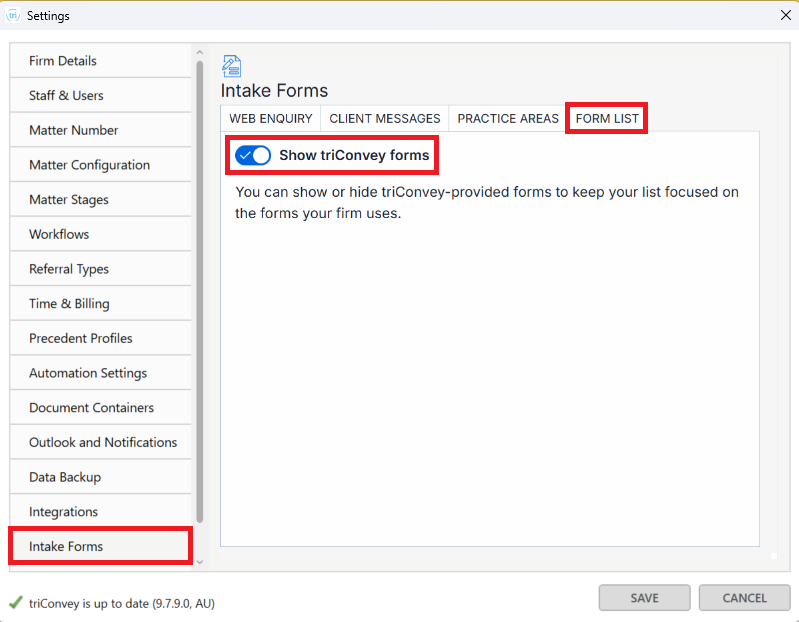Select Referral Types in sidebar
799x622 pixels.
[x=100, y=268]
